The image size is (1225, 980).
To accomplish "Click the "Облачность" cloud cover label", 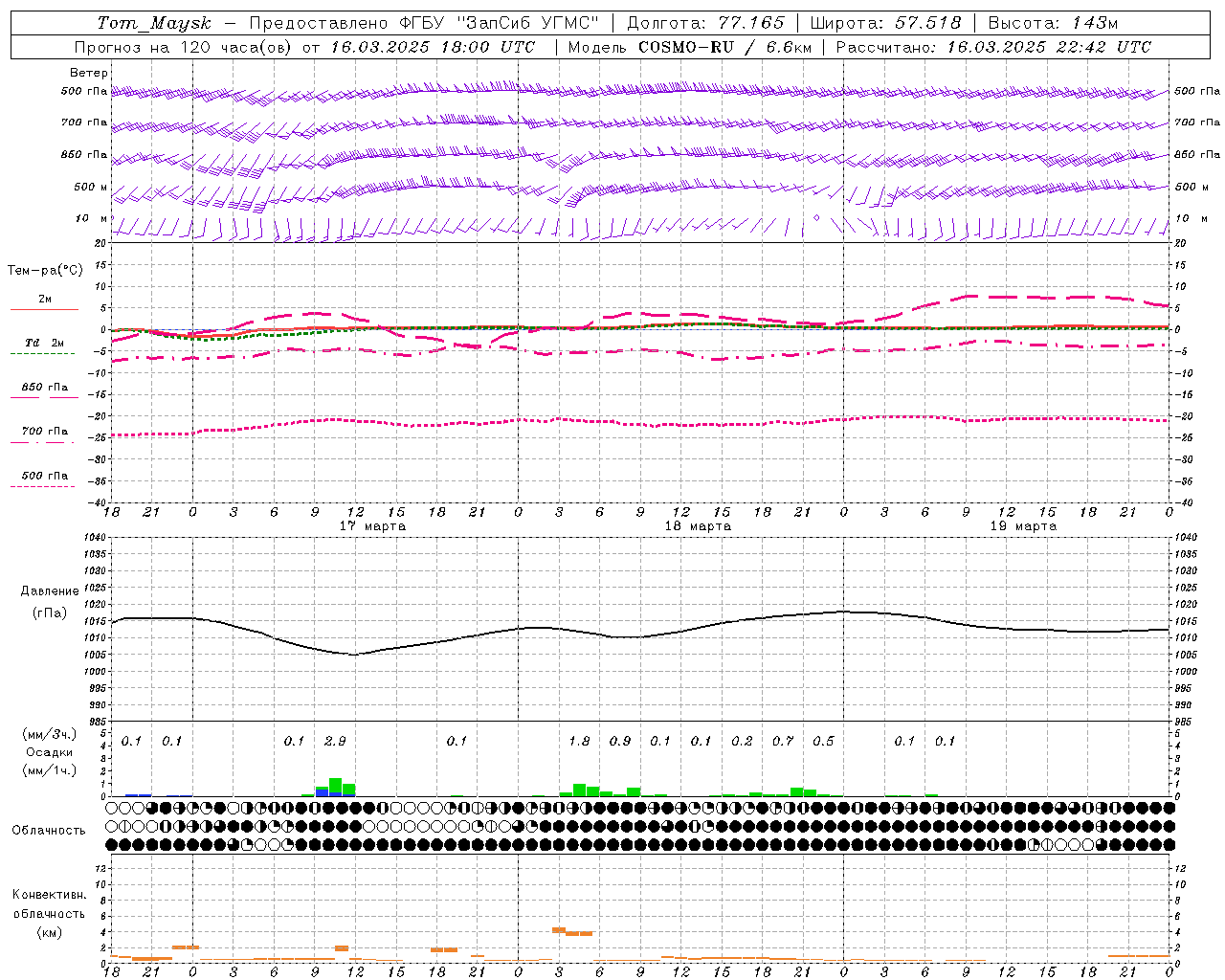I will coord(49,831).
